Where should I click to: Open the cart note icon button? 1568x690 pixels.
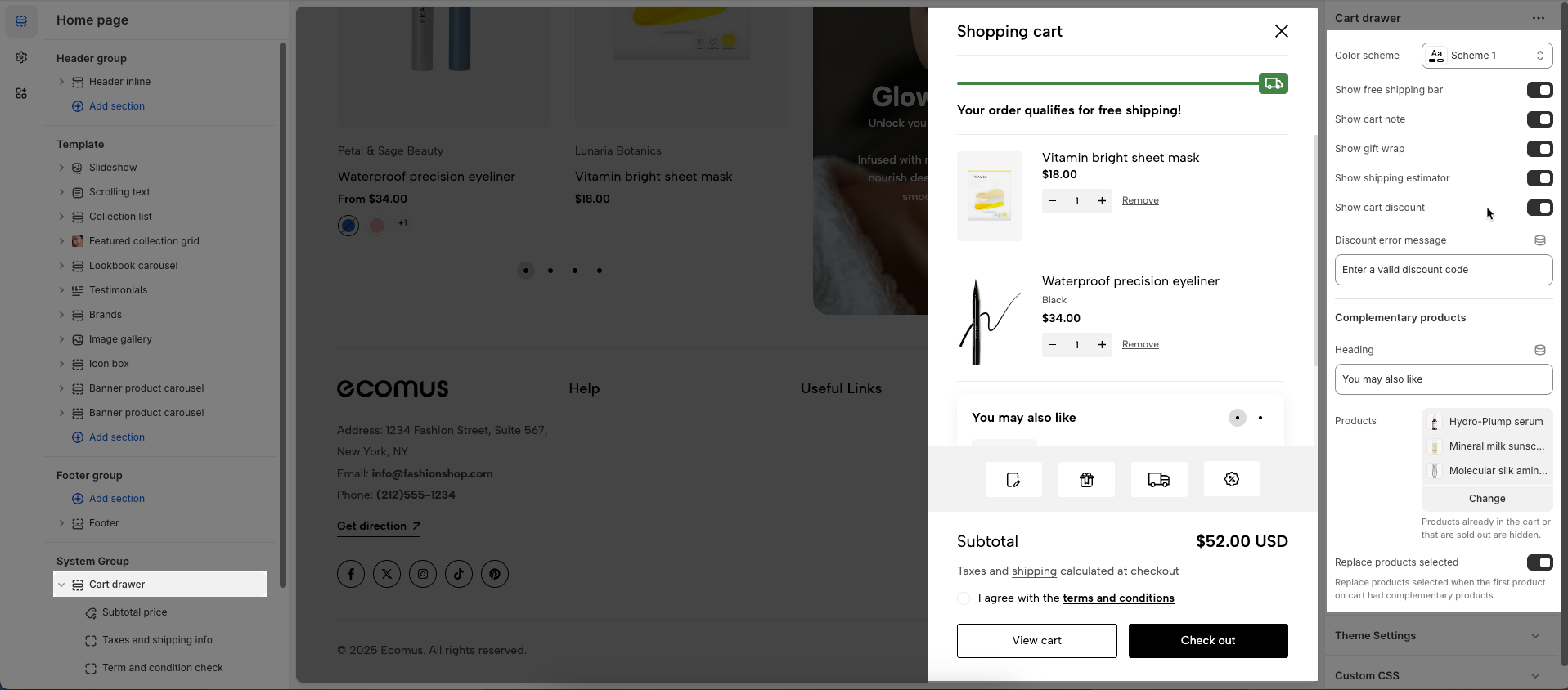point(1013,479)
